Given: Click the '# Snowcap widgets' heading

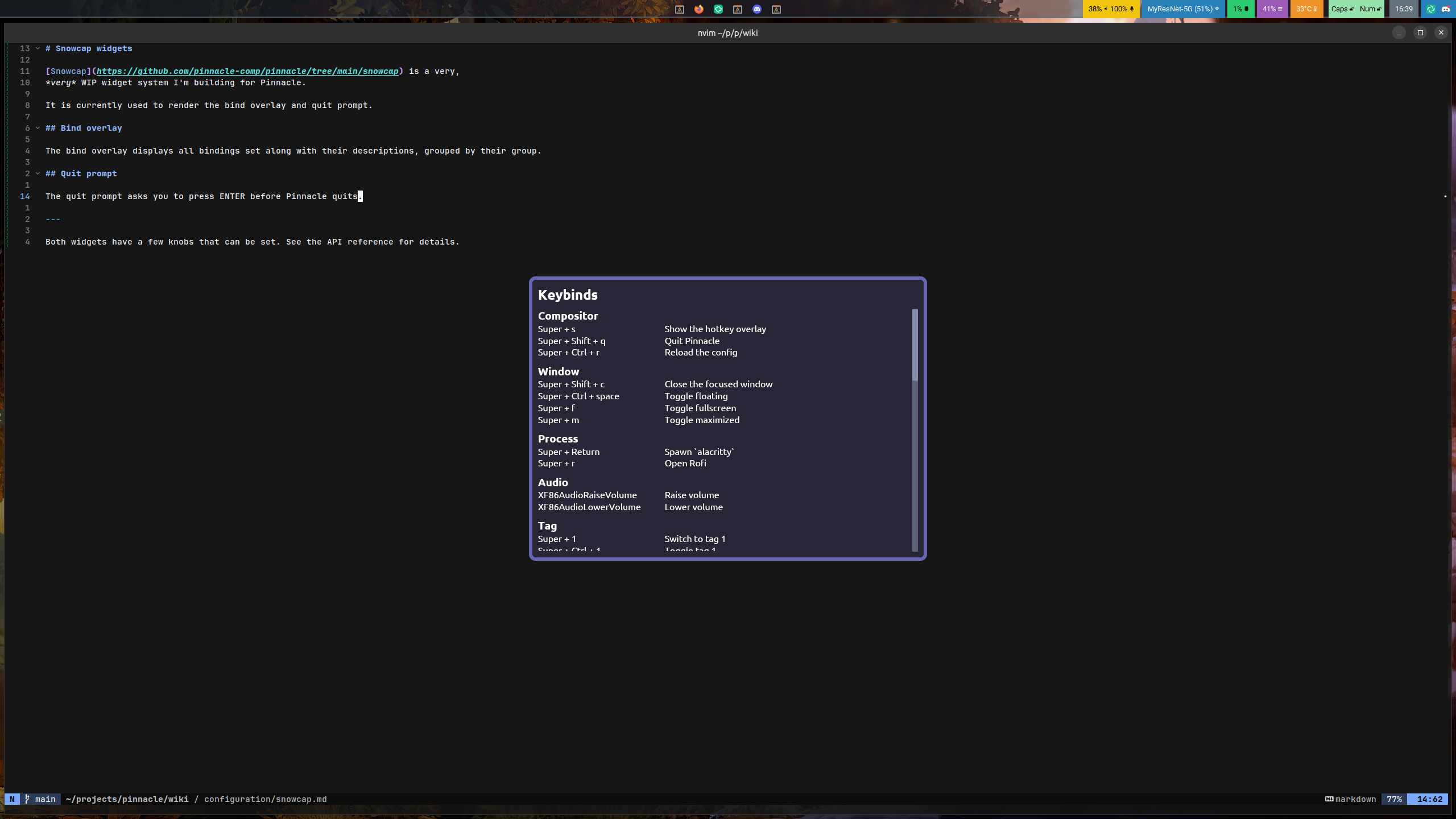Looking at the screenshot, I should tap(89, 48).
